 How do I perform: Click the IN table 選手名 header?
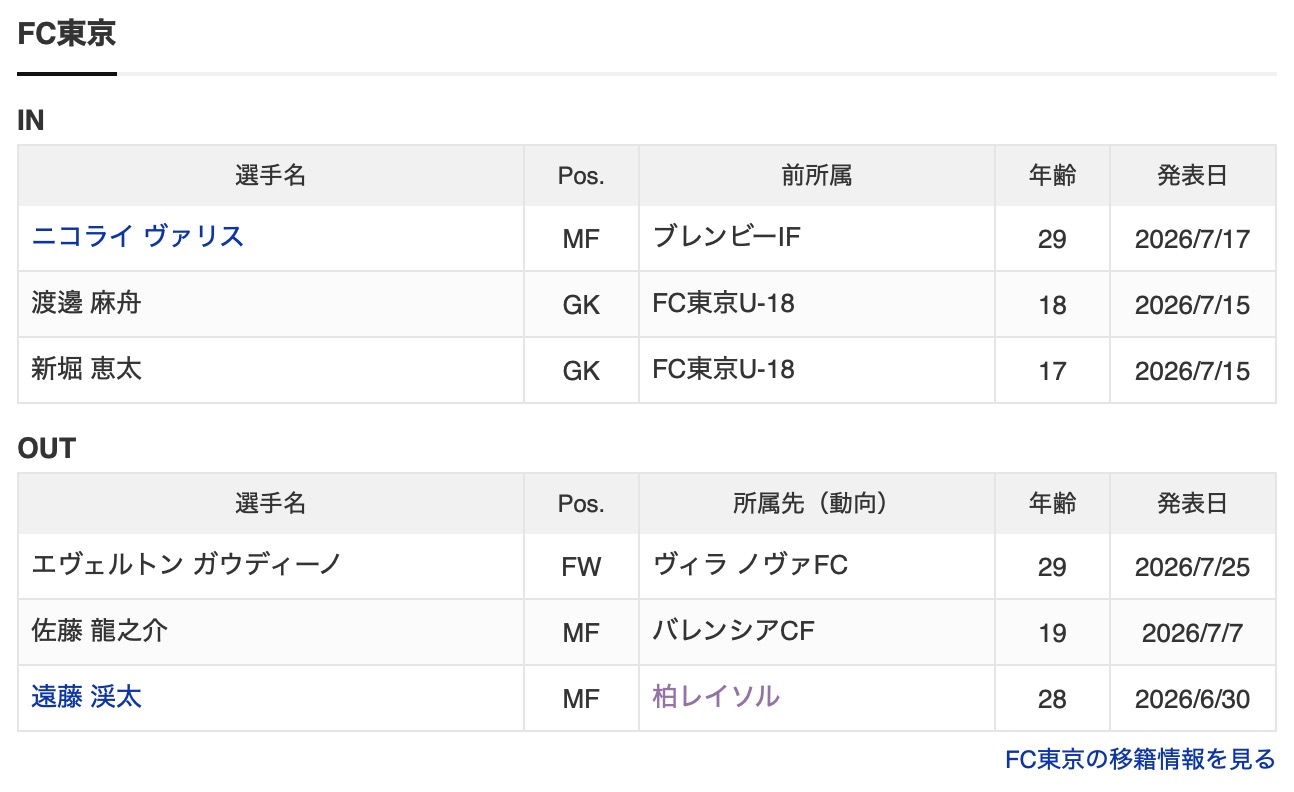tap(271, 176)
